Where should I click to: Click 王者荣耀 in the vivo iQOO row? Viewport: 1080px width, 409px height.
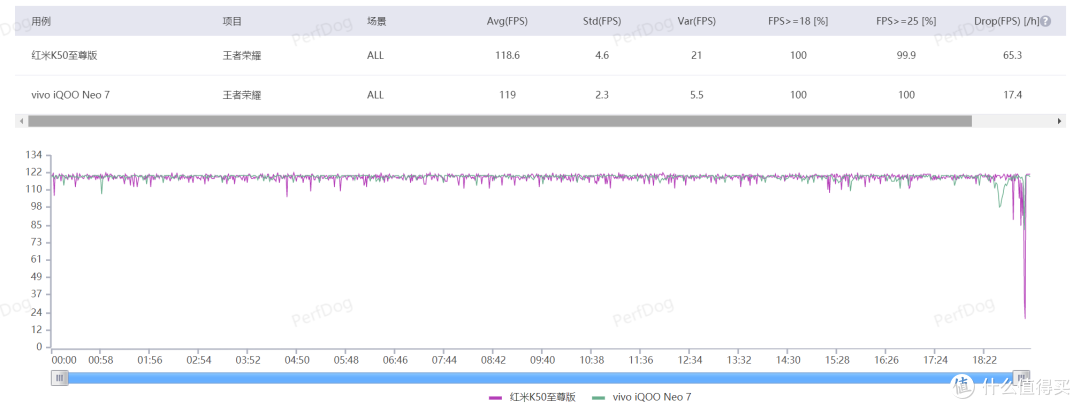tap(242, 95)
